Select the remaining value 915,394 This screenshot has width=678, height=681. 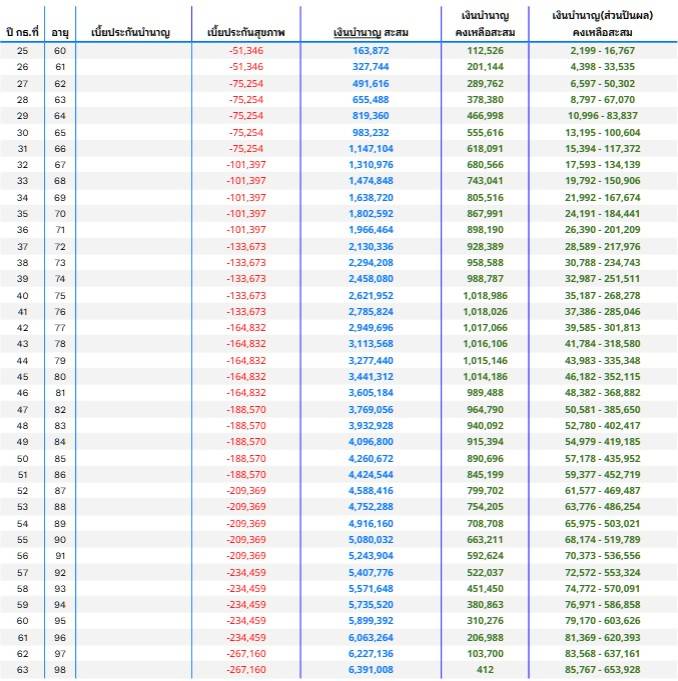tap(485, 443)
